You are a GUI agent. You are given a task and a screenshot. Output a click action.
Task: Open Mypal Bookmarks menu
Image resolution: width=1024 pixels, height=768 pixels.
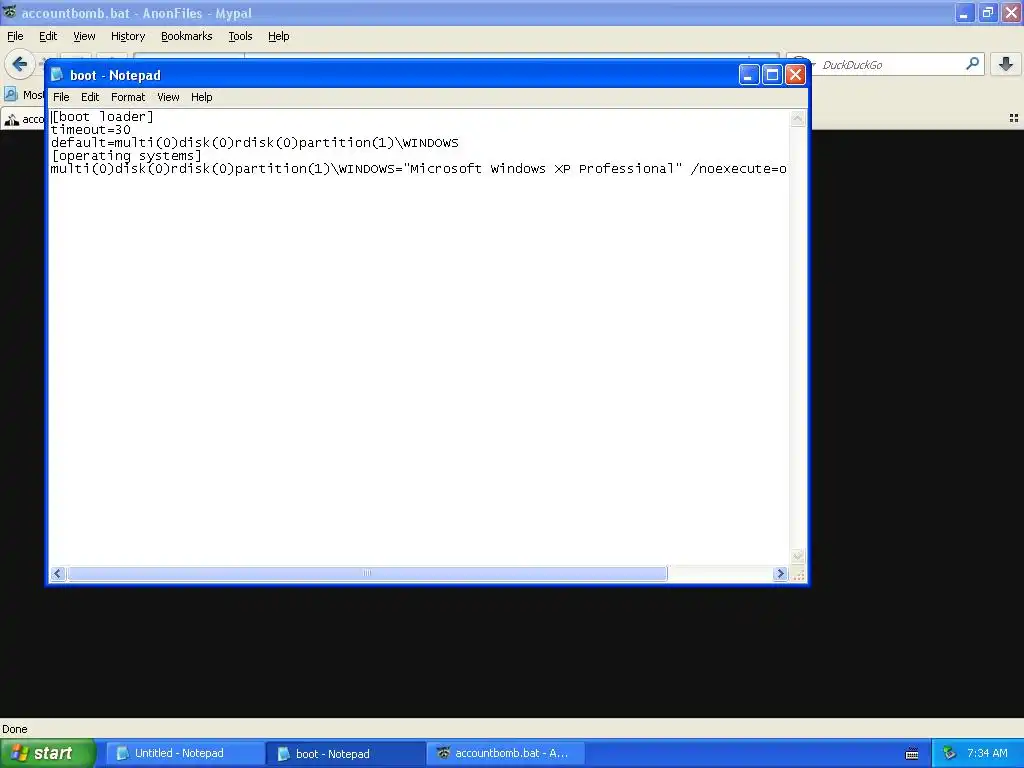tap(186, 36)
